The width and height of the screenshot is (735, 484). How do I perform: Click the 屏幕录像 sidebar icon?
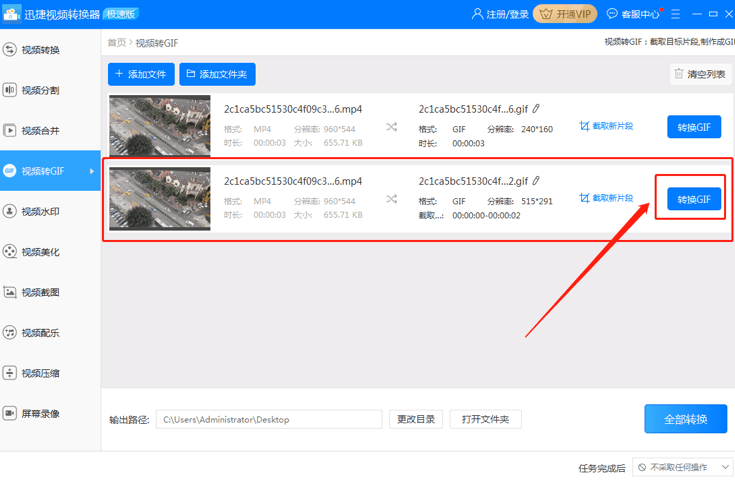pyautogui.click(x=10, y=413)
